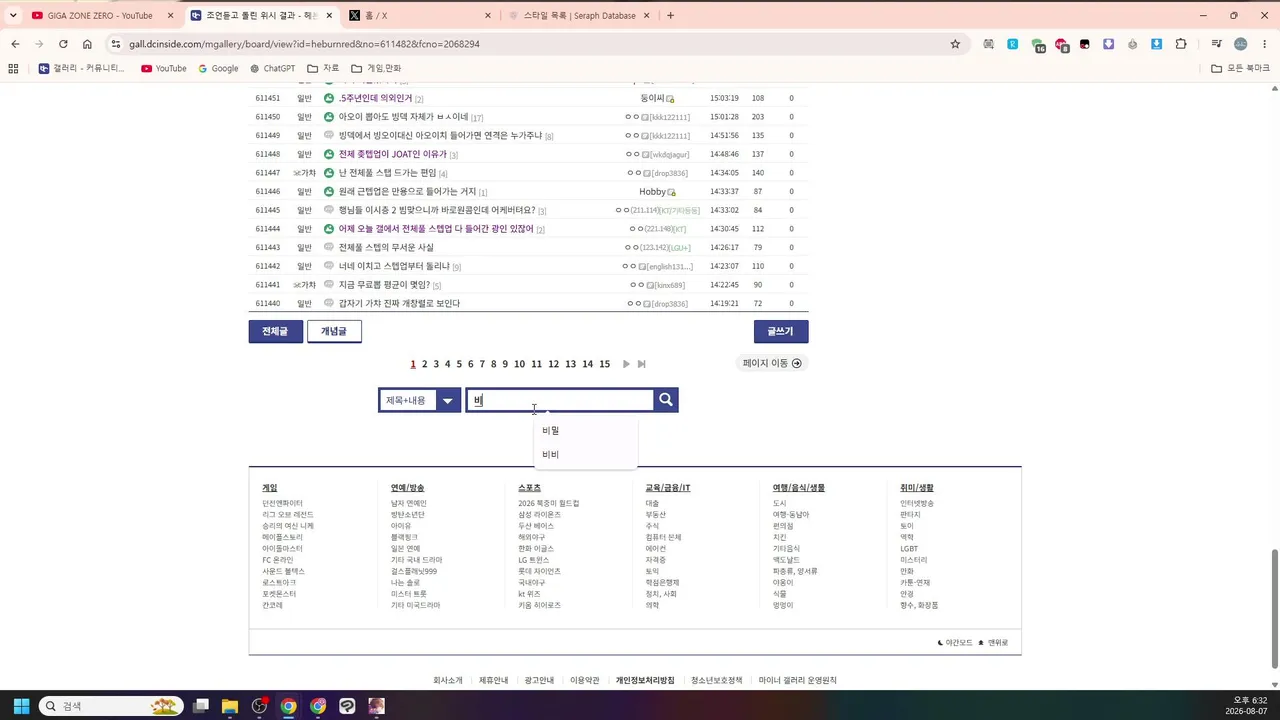Open OBS Studio from the taskbar
The image size is (1280, 720).
point(259,706)
